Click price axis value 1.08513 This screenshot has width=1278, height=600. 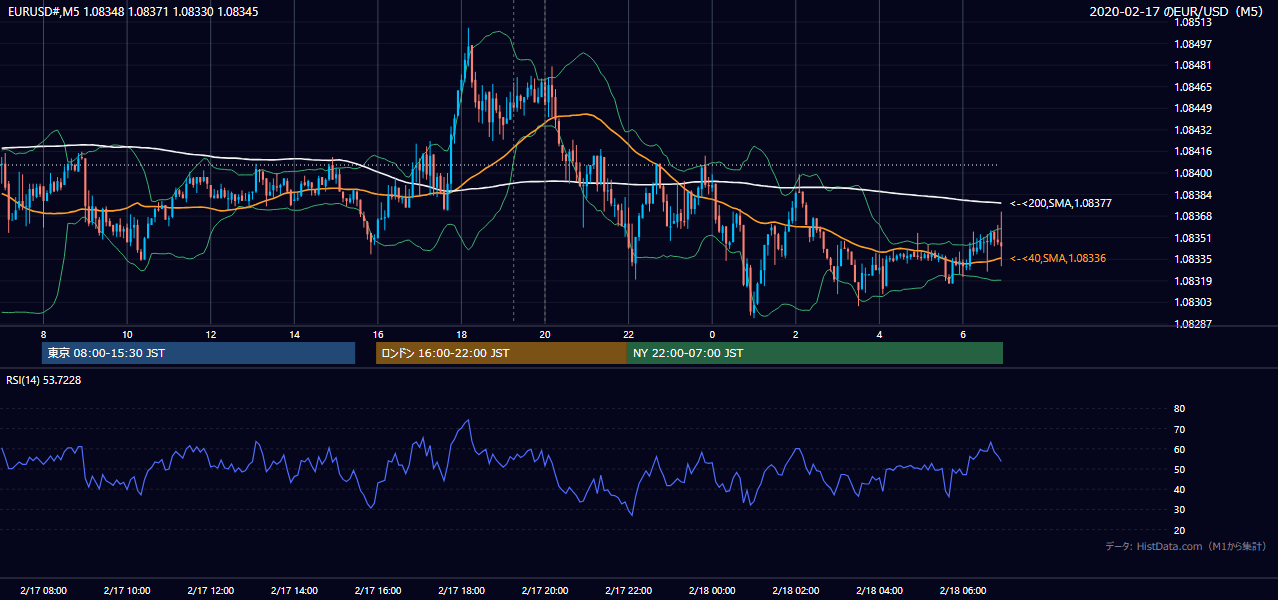[x=1193, y=23]
